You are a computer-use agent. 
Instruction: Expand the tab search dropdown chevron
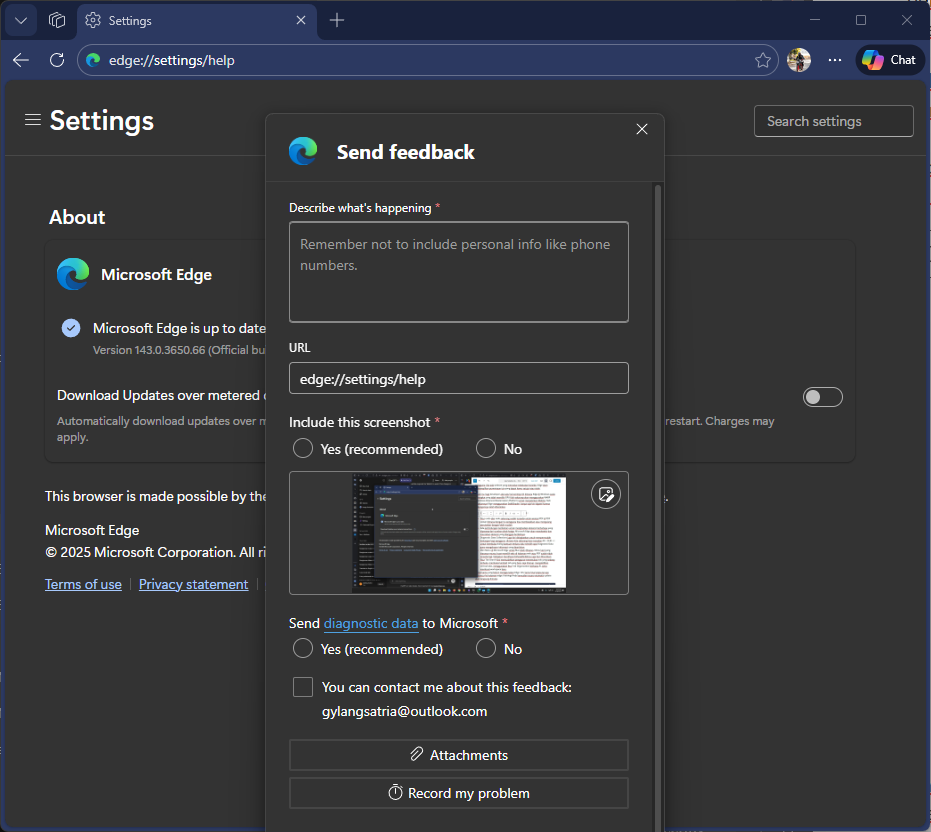click(20, 20)
